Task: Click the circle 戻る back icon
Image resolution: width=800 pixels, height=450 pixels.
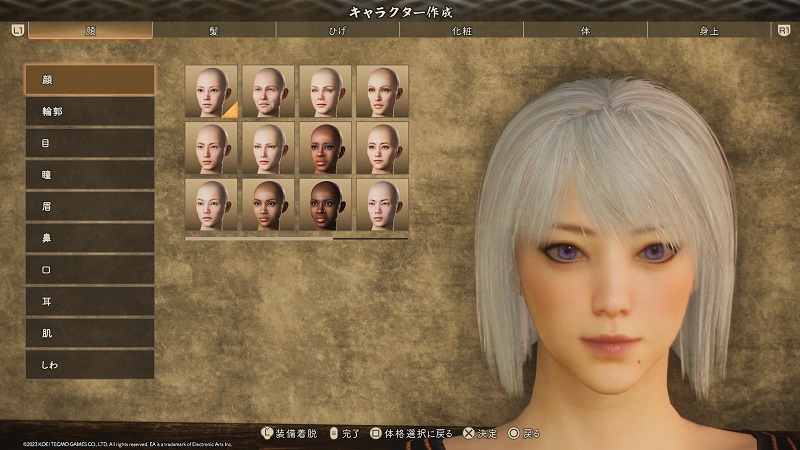Action: coord(514,434)
